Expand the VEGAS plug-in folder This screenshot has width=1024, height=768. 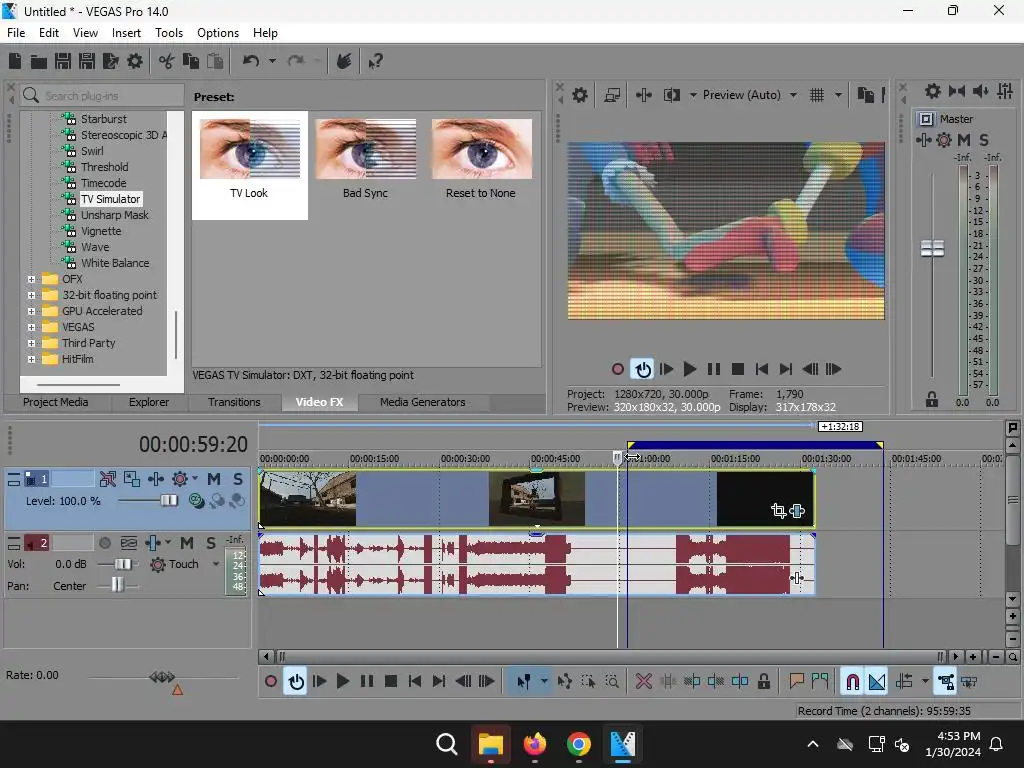click(31, 327)
